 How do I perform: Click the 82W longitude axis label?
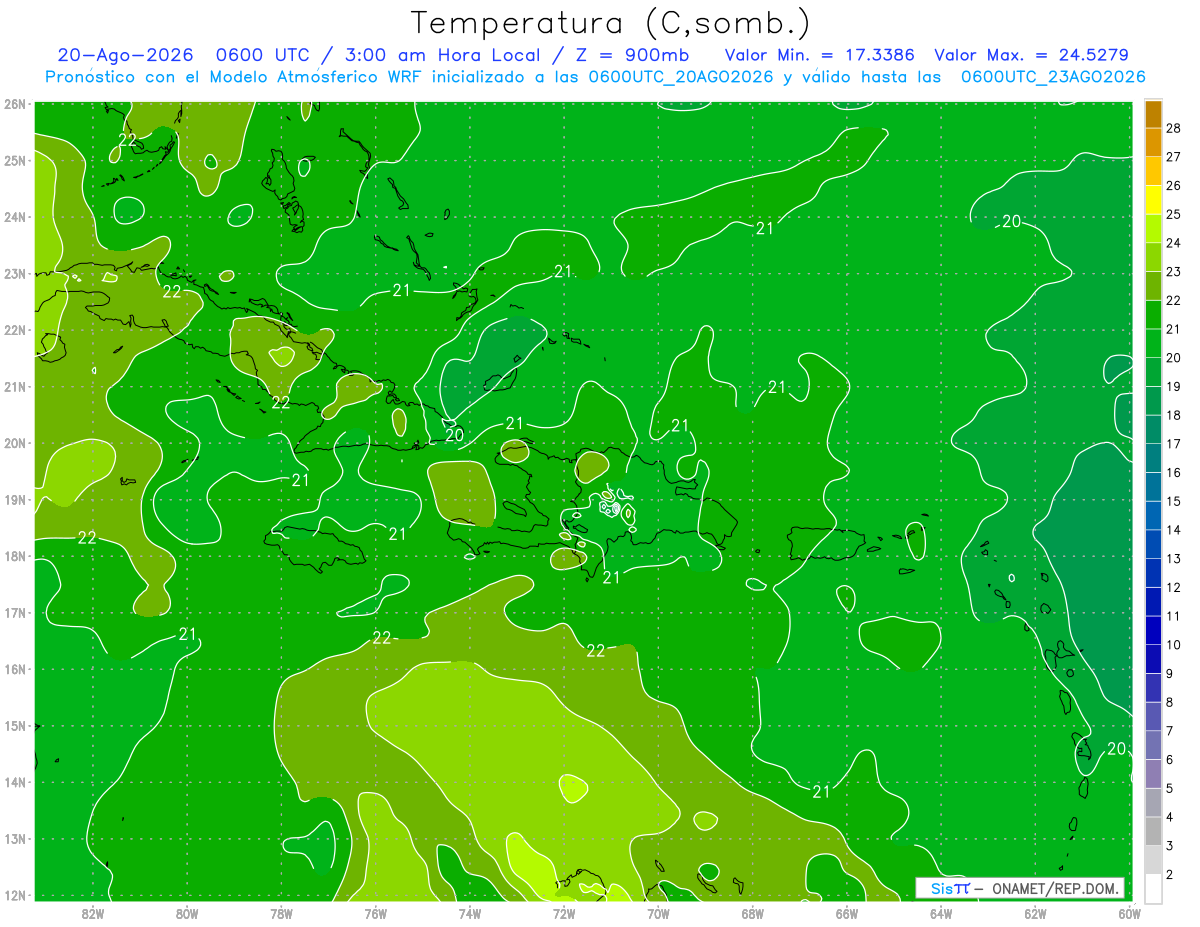(x=93, y=913)
